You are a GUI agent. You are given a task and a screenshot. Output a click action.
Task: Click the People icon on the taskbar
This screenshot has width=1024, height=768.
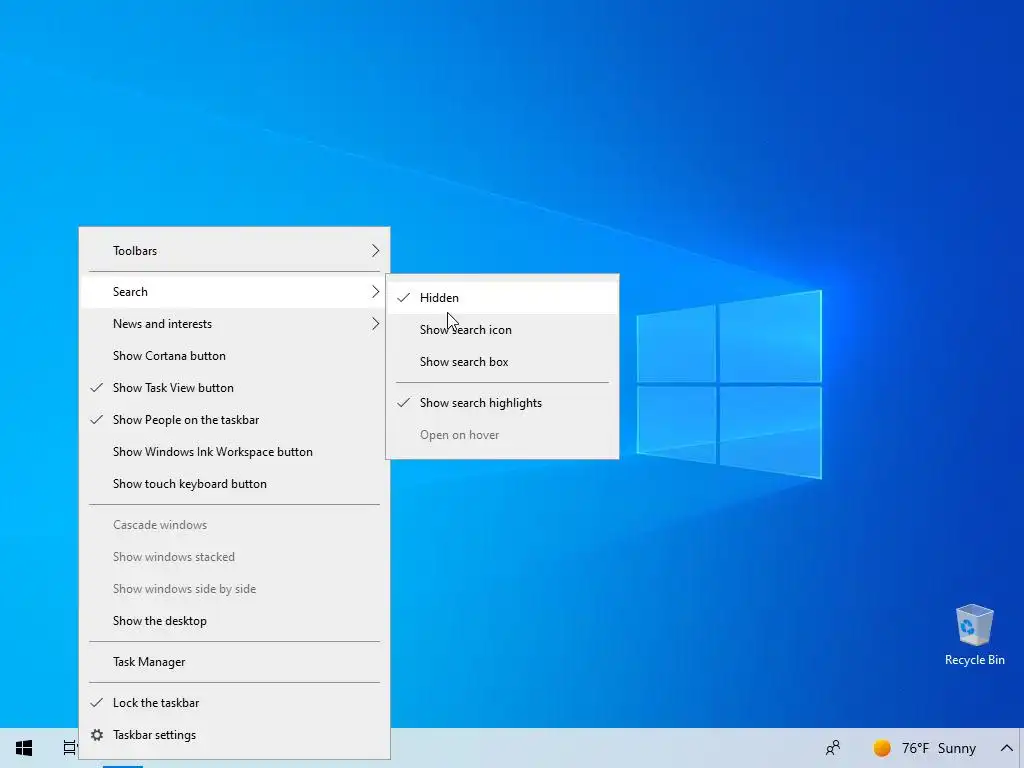point(833,748)
